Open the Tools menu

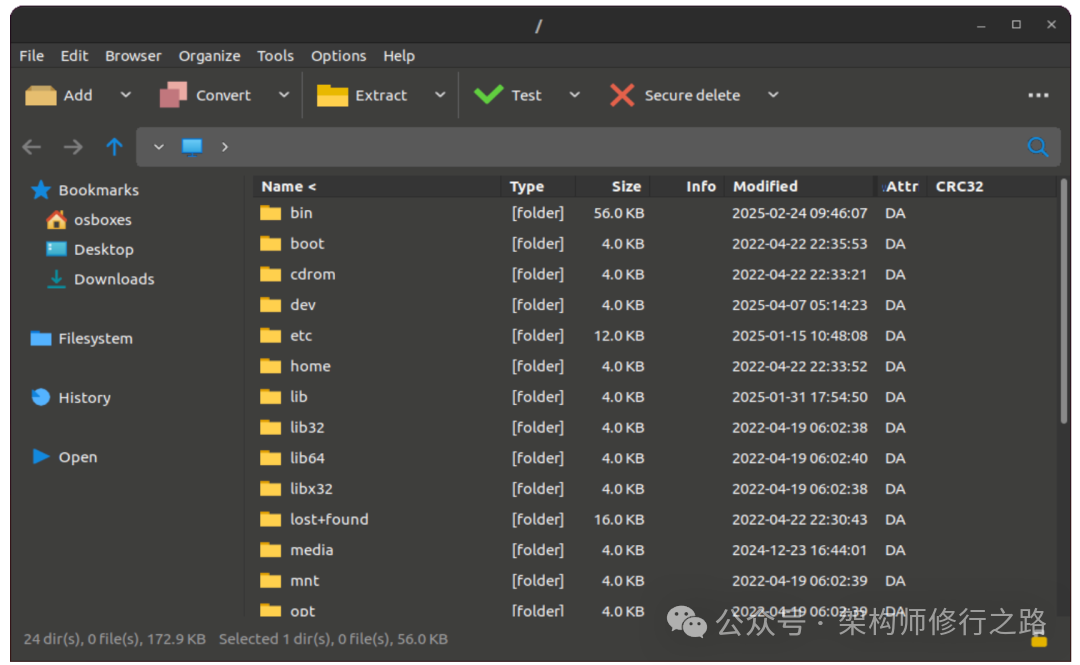[275, 56]
